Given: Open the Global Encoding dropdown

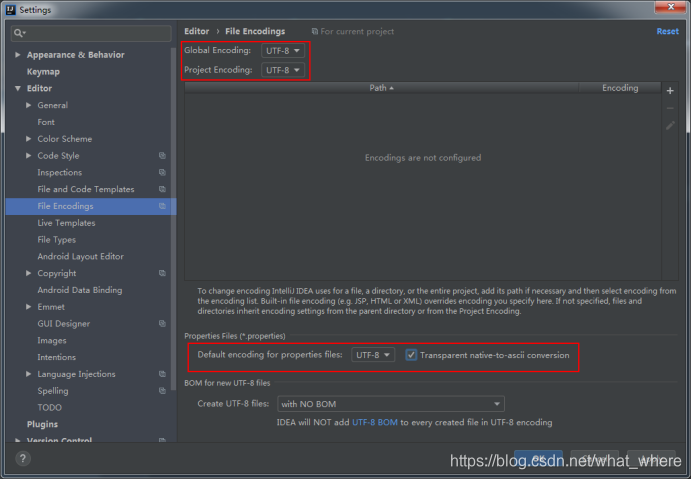Looking at the screenshot, I should [283, 51].
